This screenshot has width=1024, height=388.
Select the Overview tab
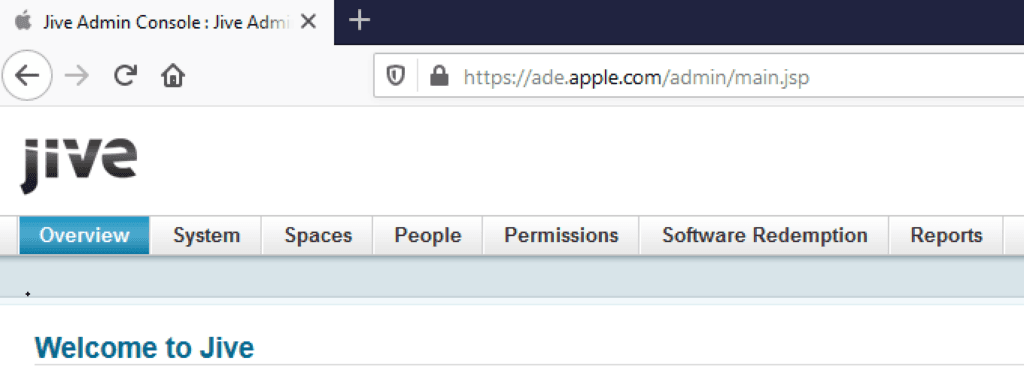tap(84, 235)
